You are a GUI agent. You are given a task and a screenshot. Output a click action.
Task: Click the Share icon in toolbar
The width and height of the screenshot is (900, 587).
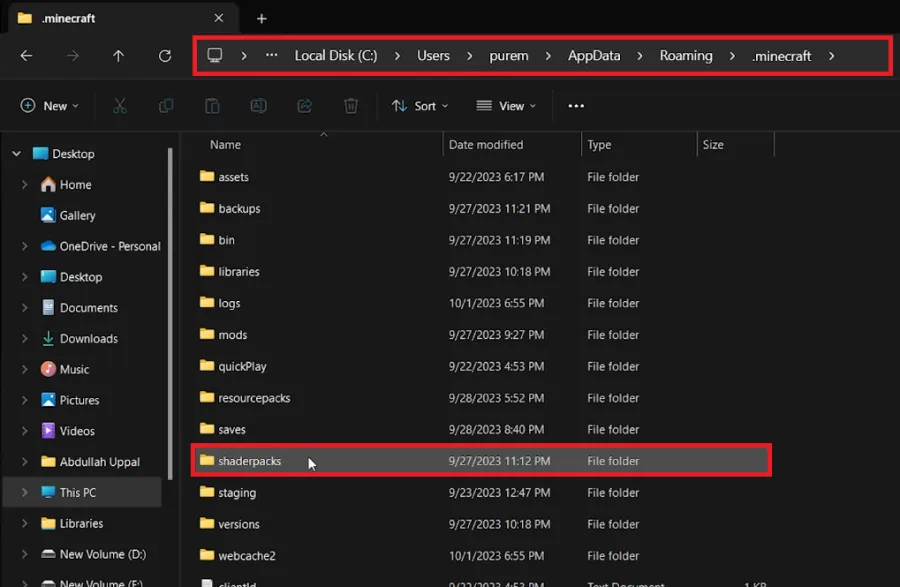[x=305, y=106]
